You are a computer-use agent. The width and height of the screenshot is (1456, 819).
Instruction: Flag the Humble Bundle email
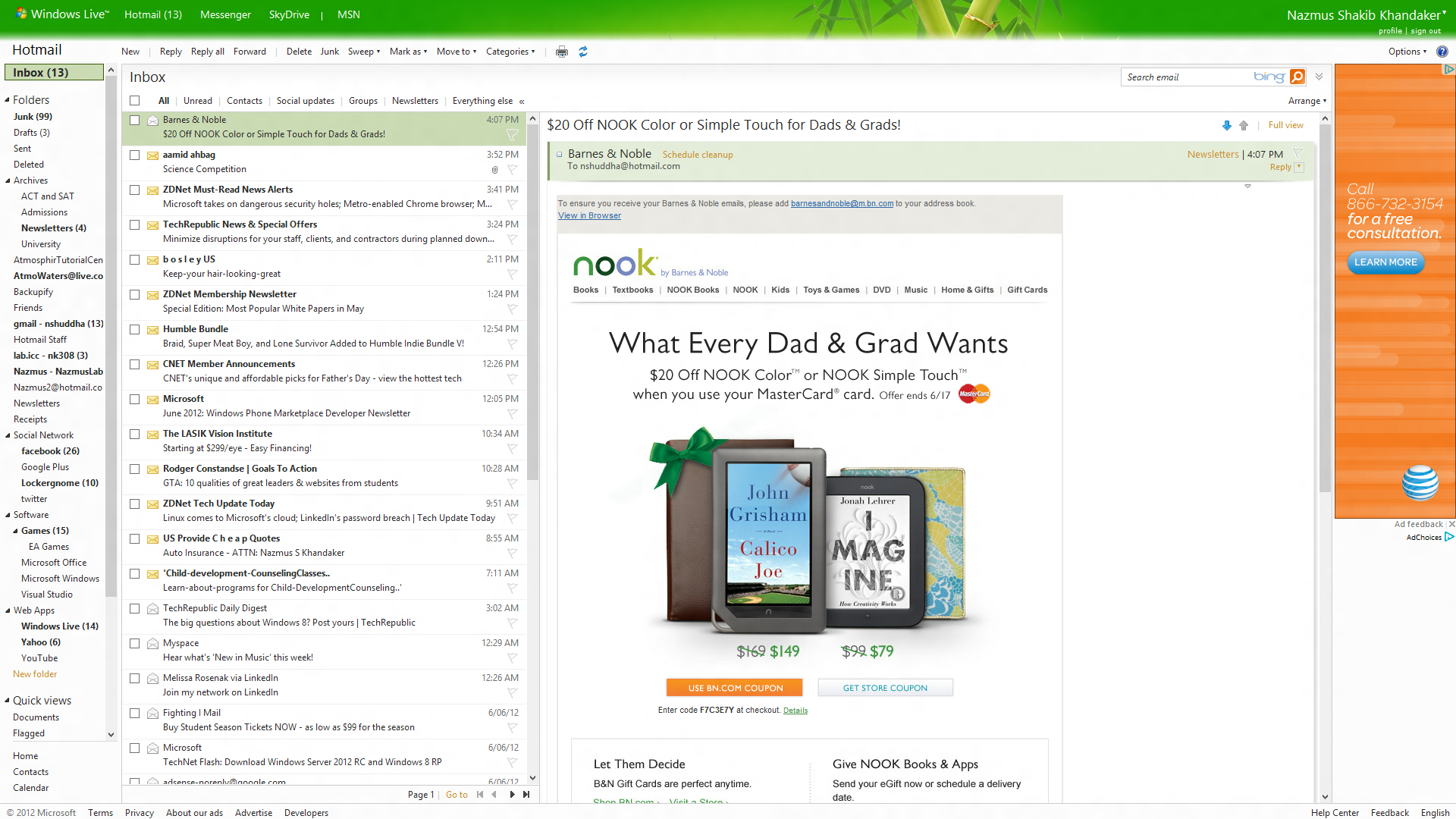click(512, 344)
